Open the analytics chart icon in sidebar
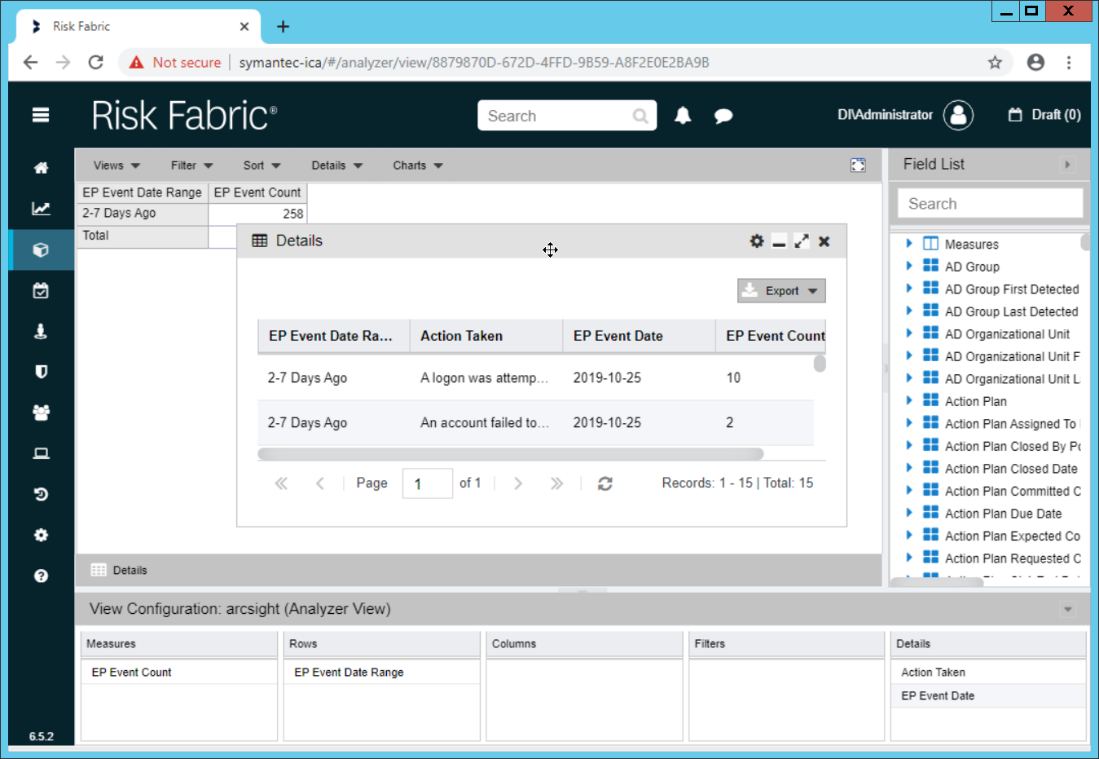 point(41,209)
